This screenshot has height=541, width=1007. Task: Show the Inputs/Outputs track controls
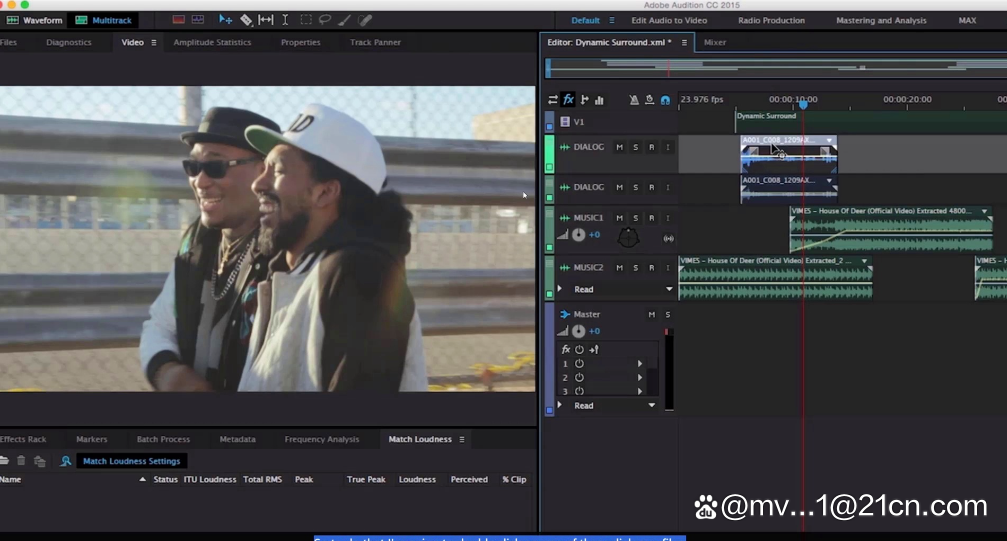coord(553,100)
